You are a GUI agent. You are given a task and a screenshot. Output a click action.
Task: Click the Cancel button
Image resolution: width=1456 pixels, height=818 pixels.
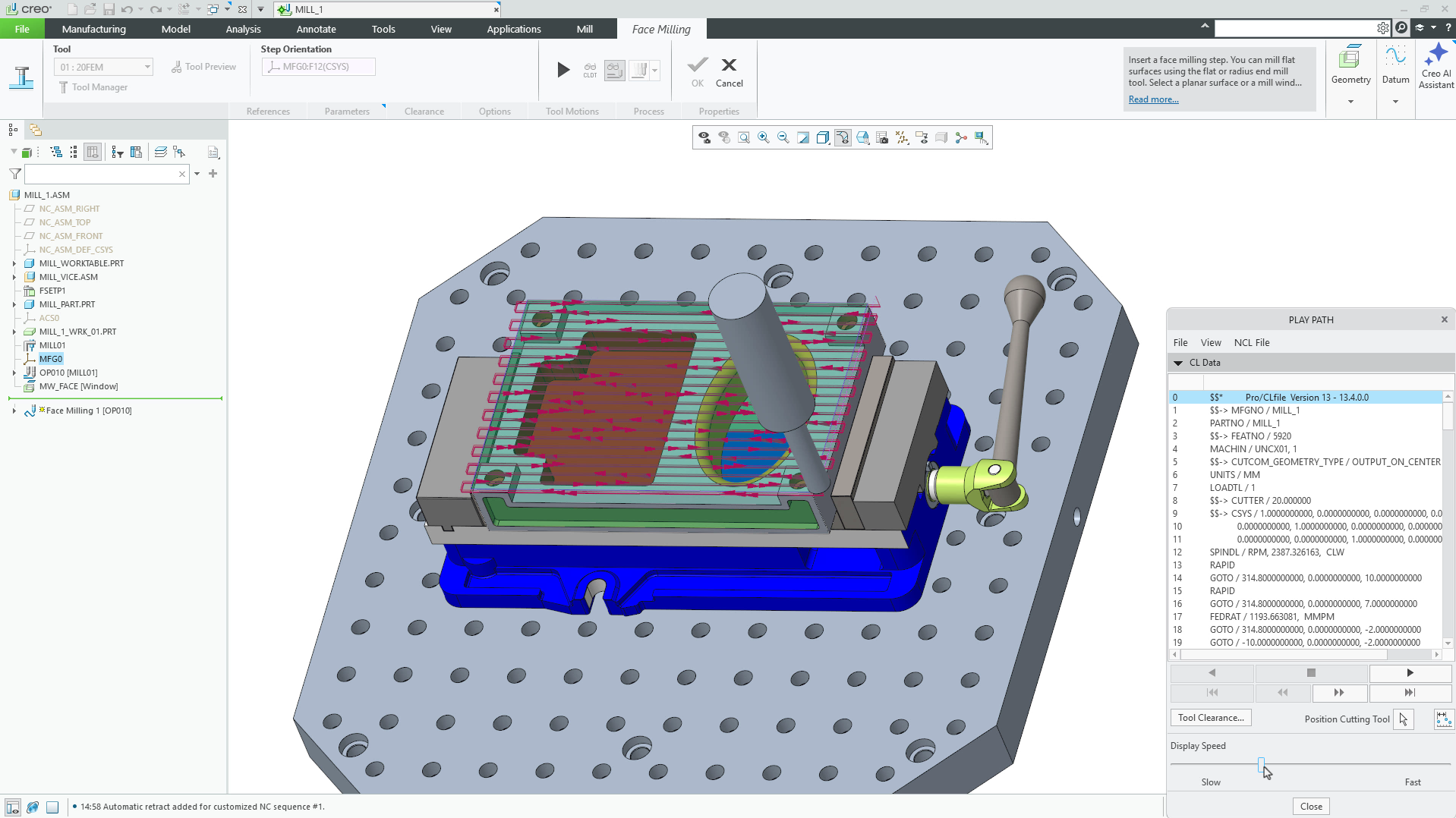(729, 74)
